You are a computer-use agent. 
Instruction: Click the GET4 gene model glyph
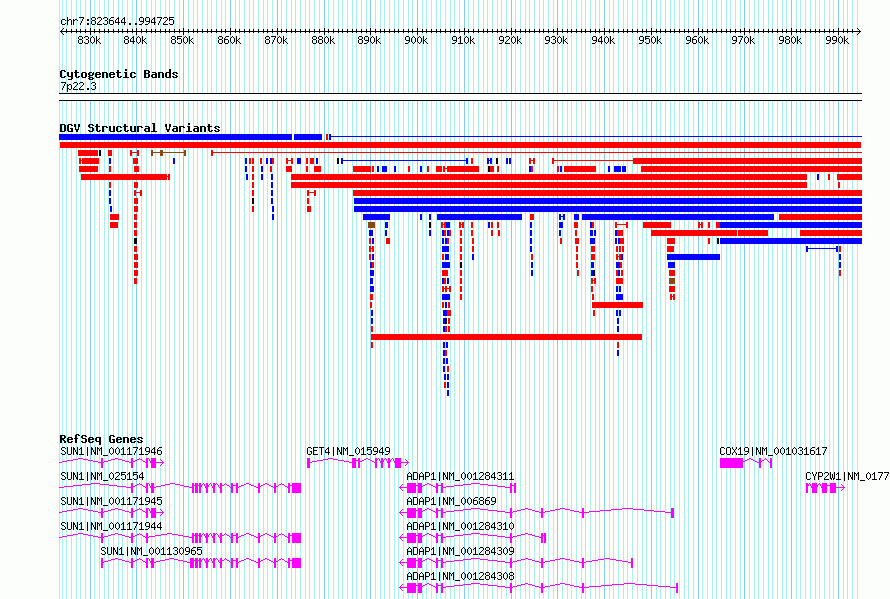point(358,463)
